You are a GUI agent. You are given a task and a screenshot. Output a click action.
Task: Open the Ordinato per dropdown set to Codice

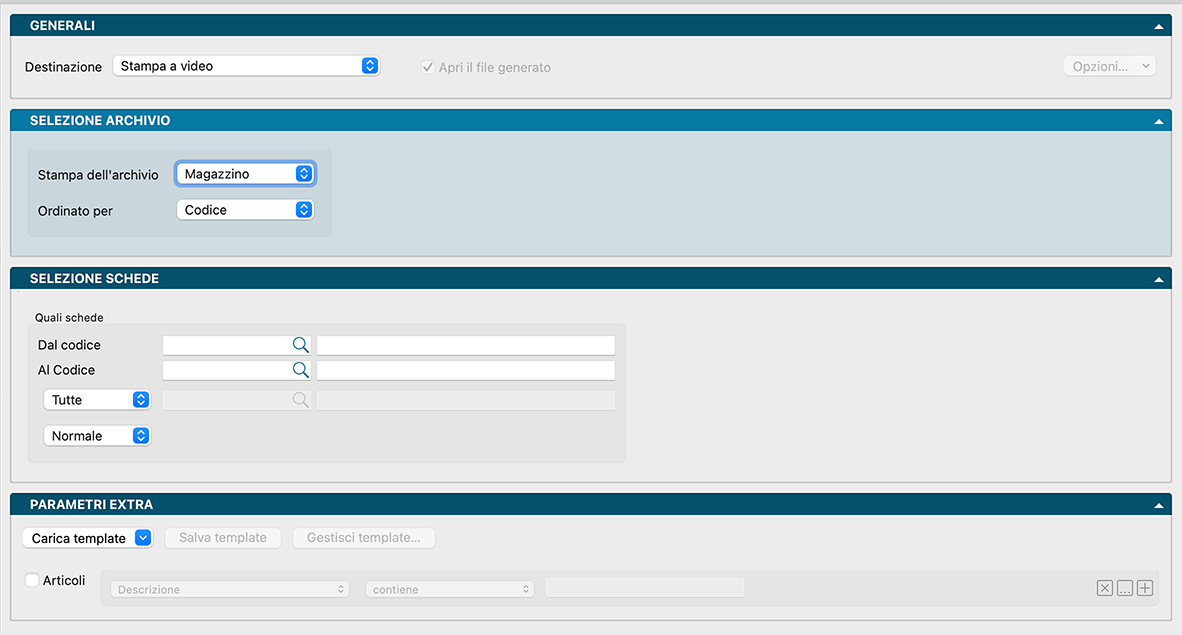246,210
